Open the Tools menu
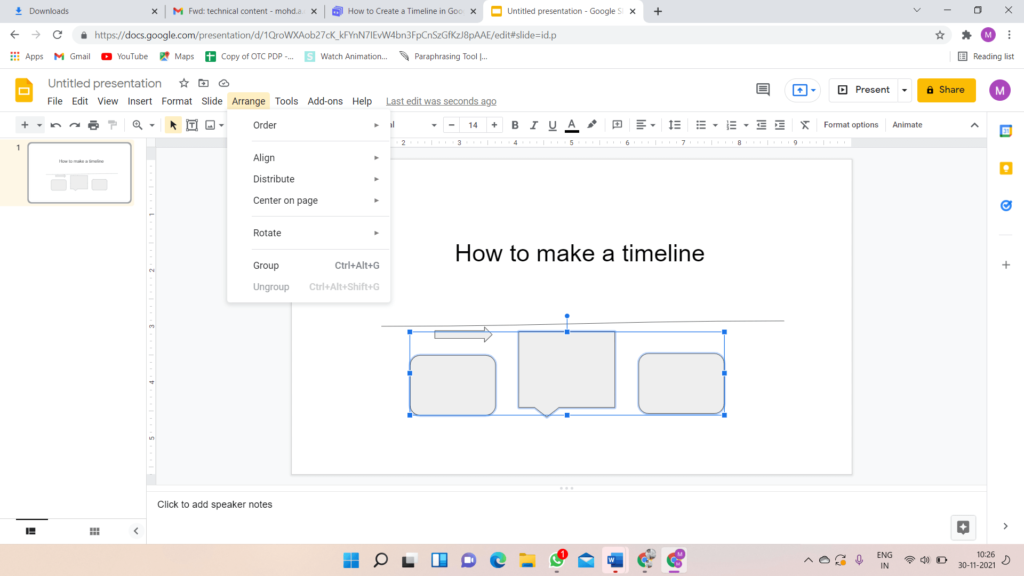This screenshot has width=1024, height=576. point(286,101)
